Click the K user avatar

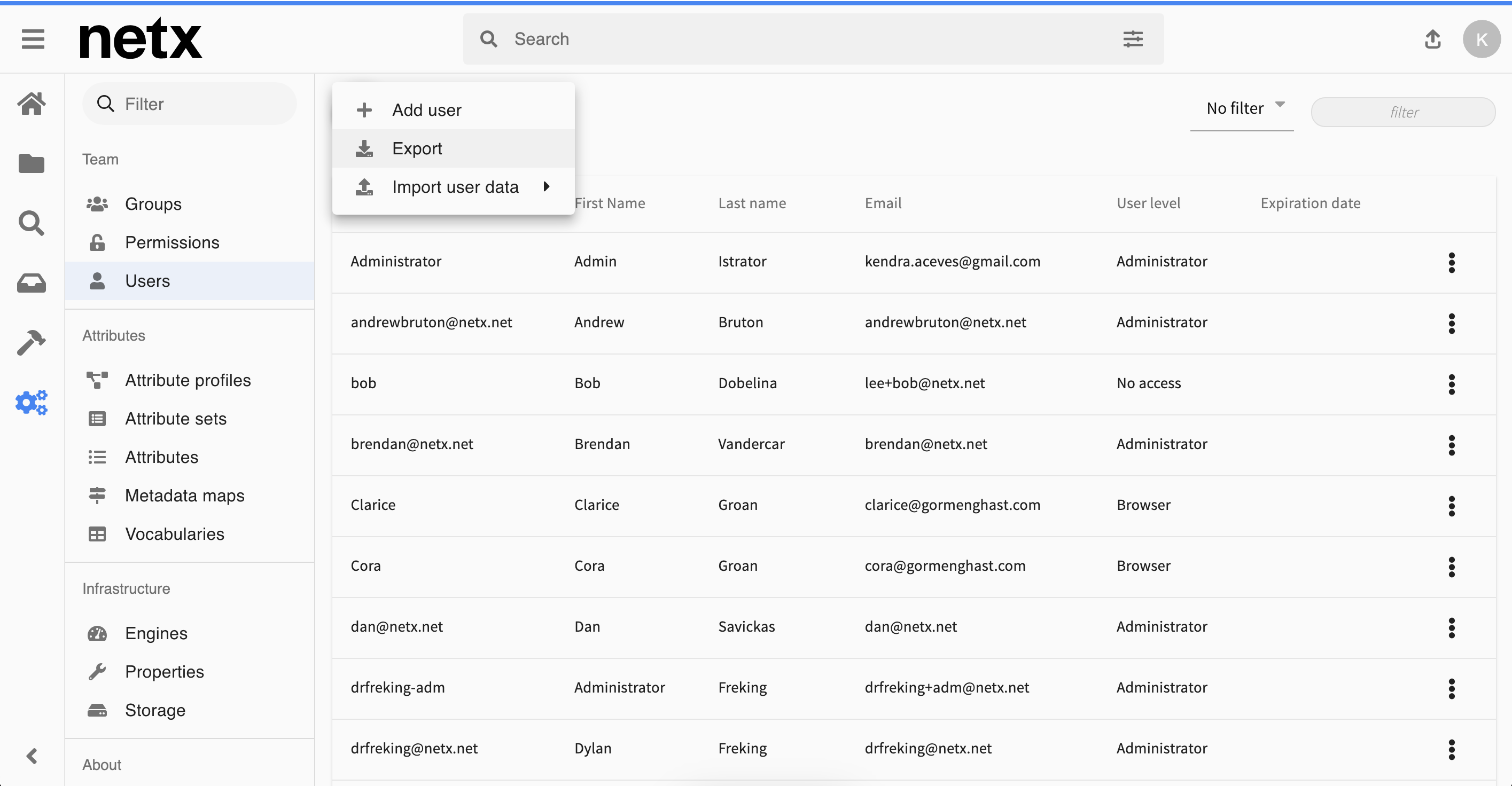coord(1482,40)
